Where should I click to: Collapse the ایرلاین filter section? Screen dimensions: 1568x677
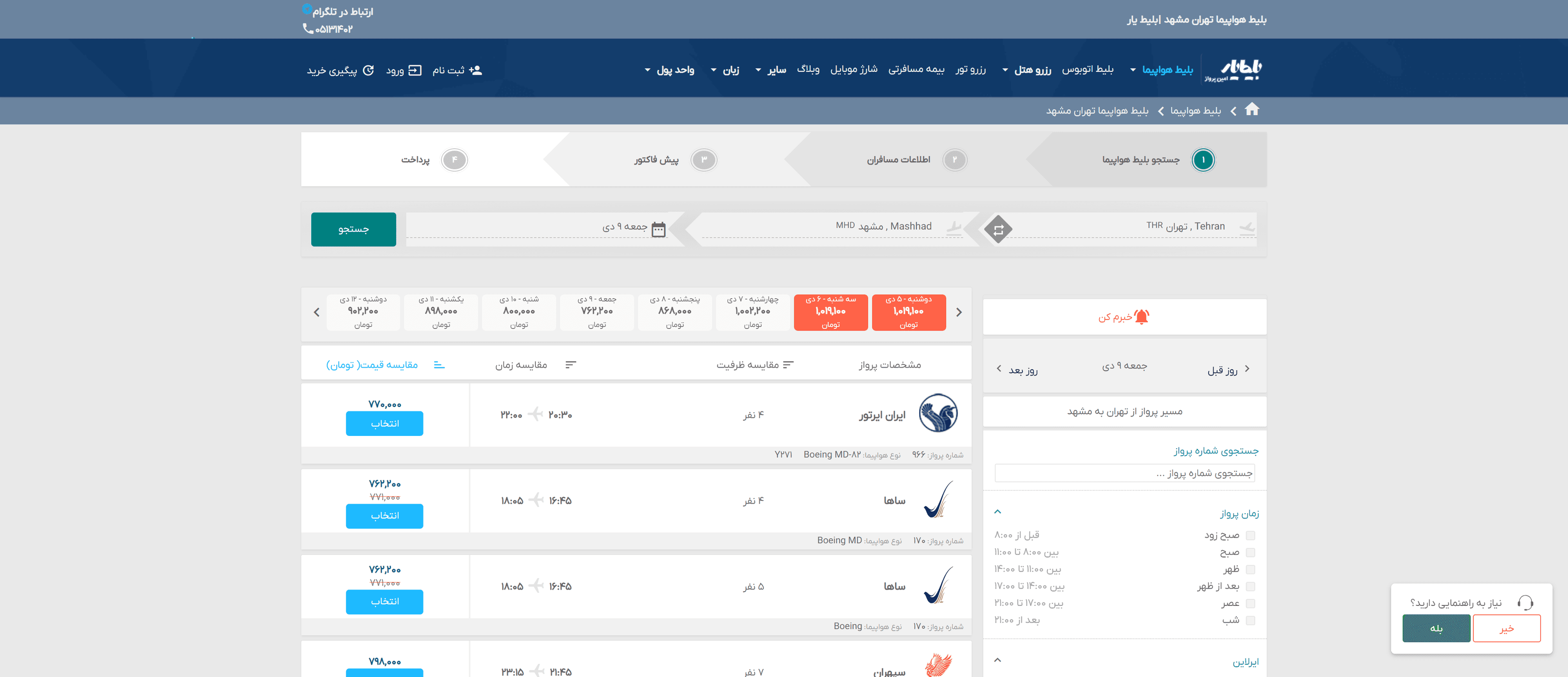tap(997, 660)
